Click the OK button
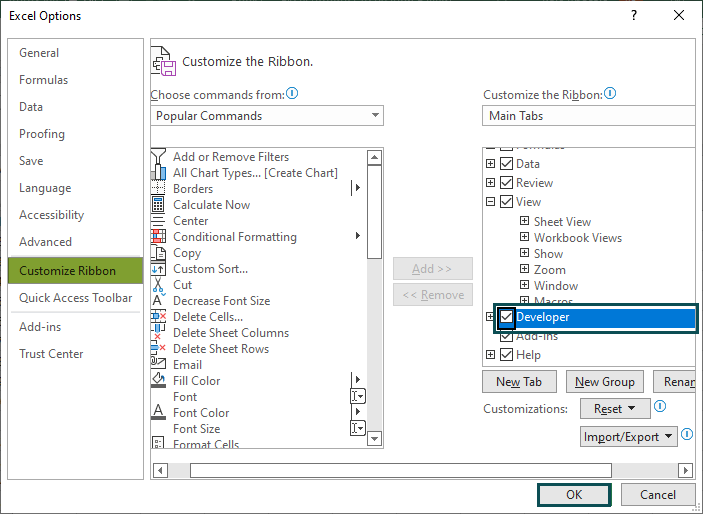Viewport: 703px width, 514px height. pyautogui.click(x=574, y=495)
